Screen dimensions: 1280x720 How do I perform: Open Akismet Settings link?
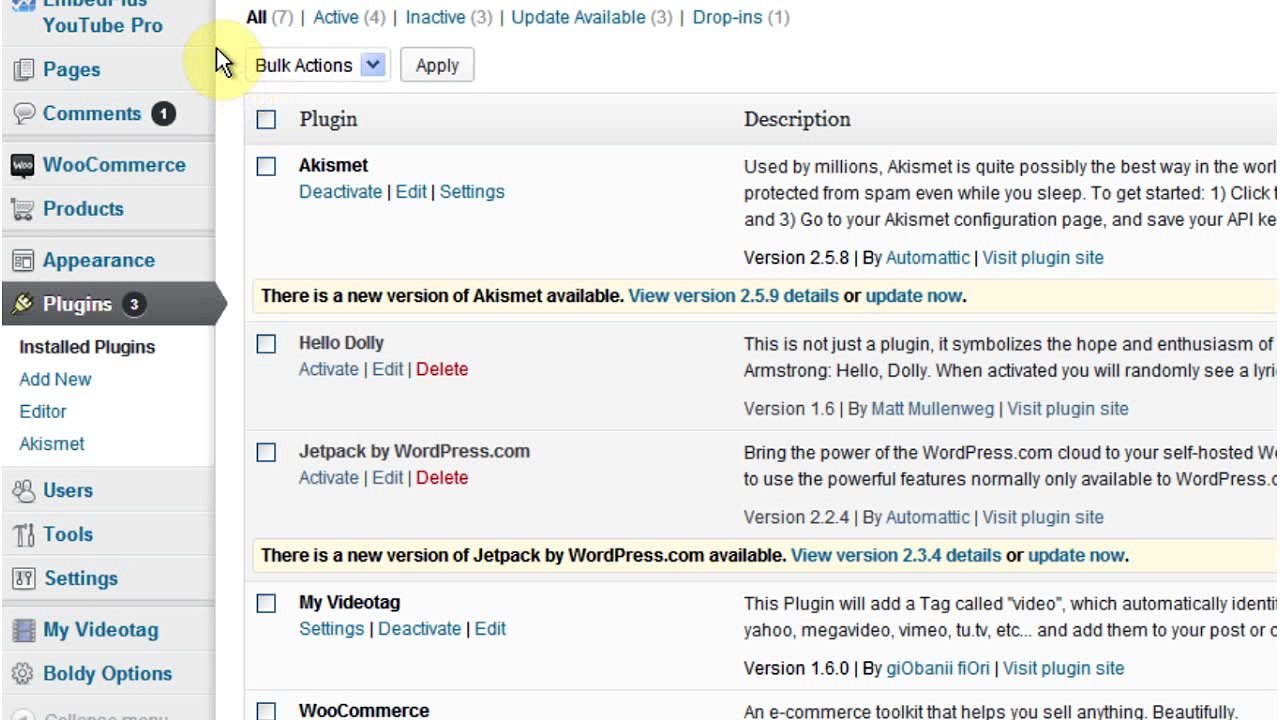click(x=472, y=192)
